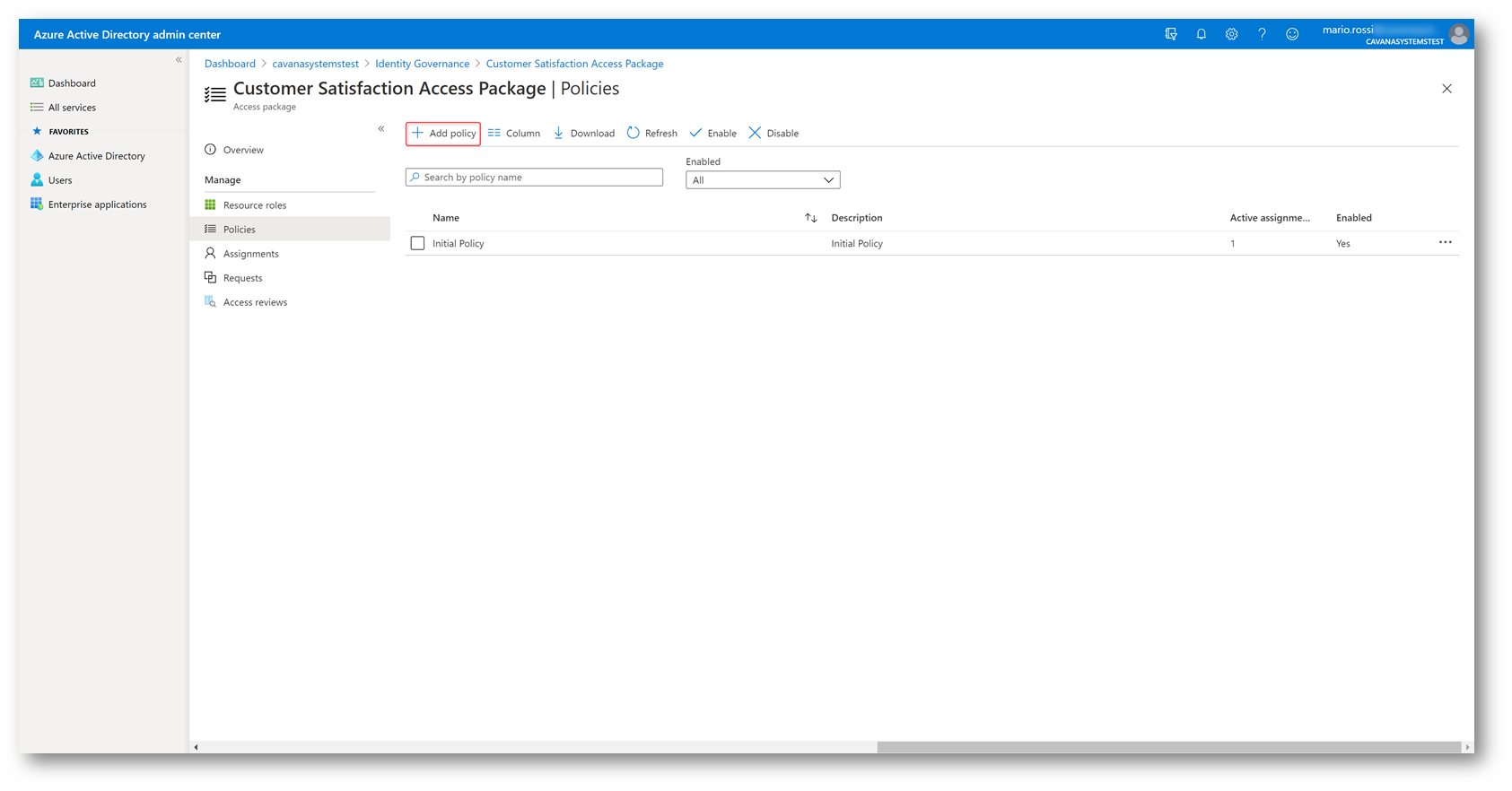Refresh the policies list
Screen dimensions: 1512x791
tap(652, 134)
